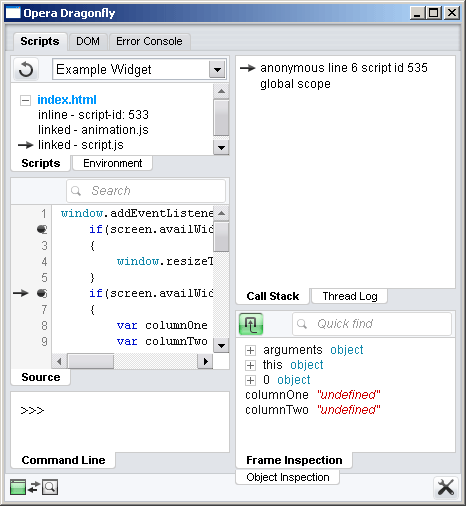Click the var columnOne code line
The image size is (466, 506).
tap(162, 325)
